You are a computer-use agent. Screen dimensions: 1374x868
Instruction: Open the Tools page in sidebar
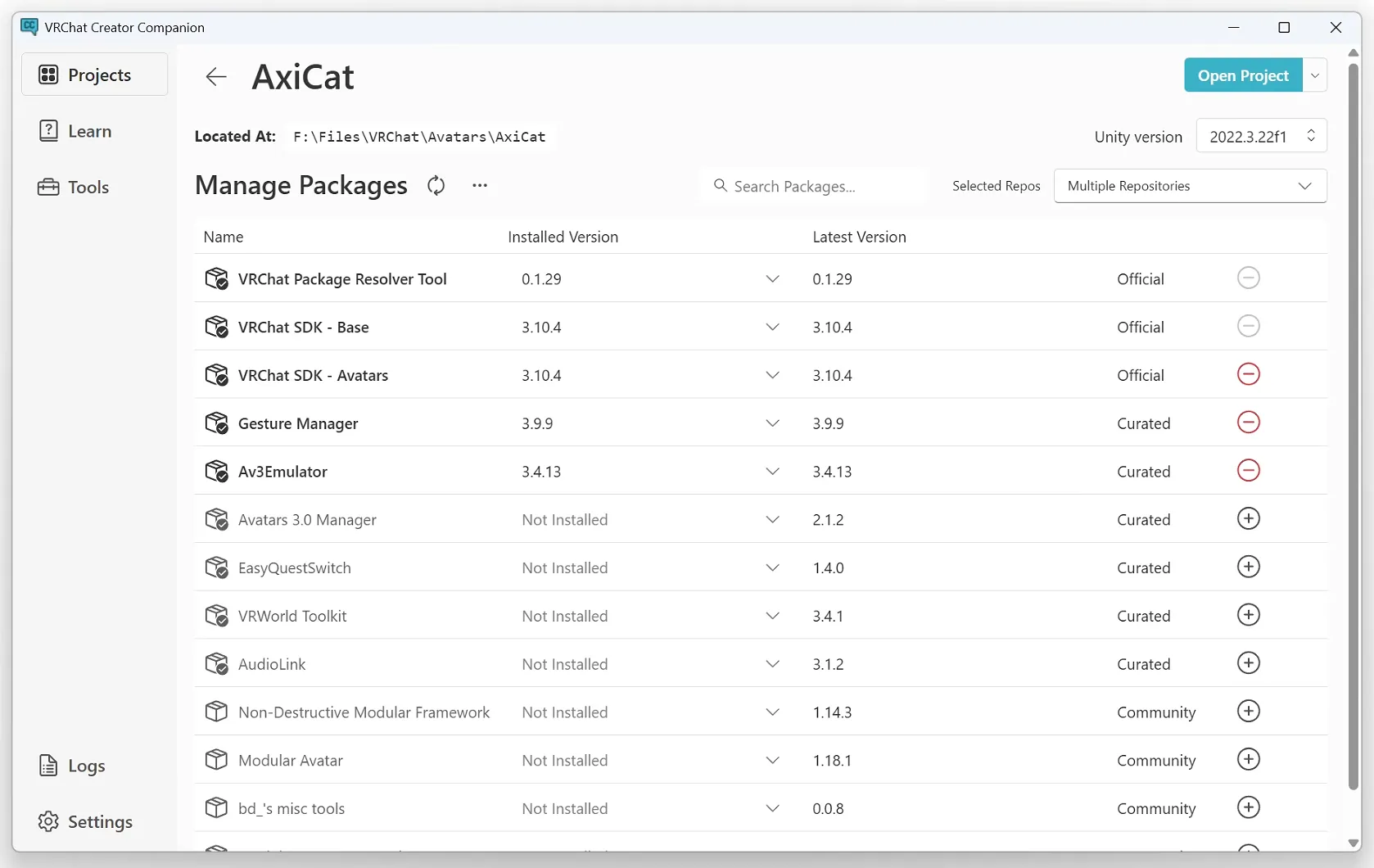tap(94, 187)
